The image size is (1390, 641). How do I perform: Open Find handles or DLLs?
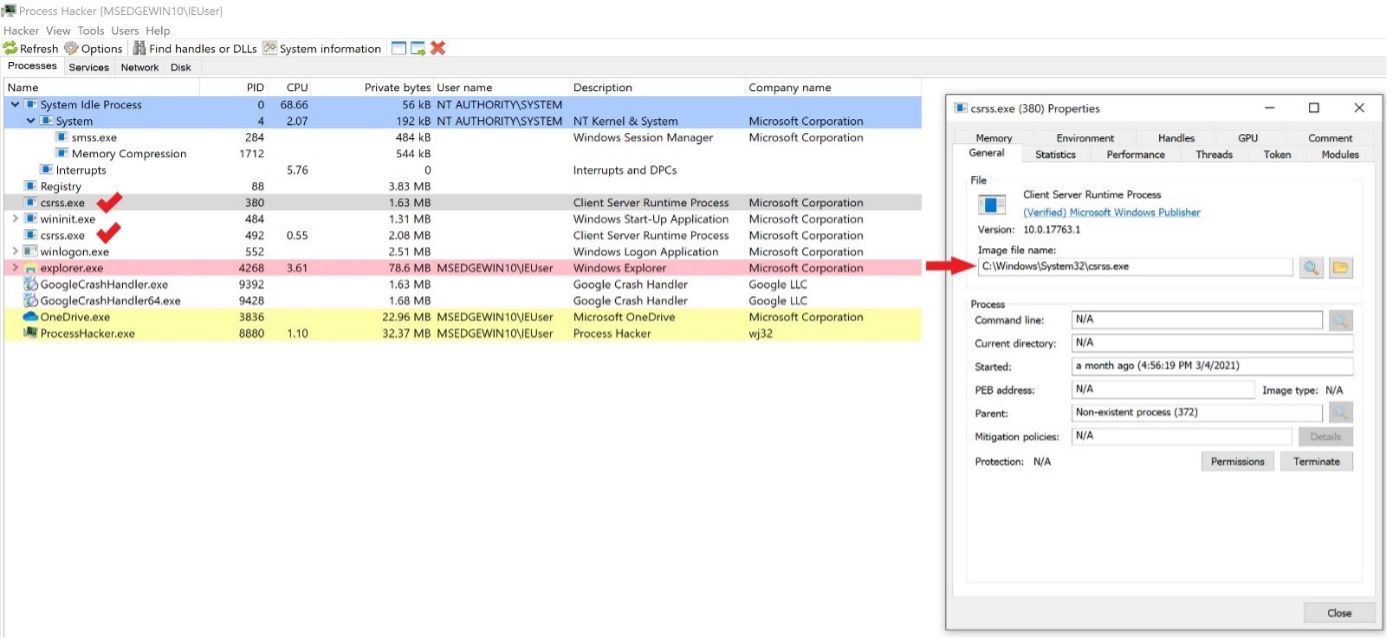(195, 48)
